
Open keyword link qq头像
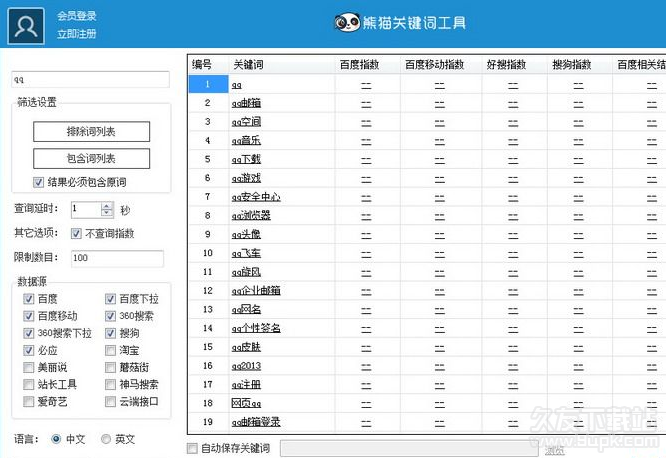246,235
